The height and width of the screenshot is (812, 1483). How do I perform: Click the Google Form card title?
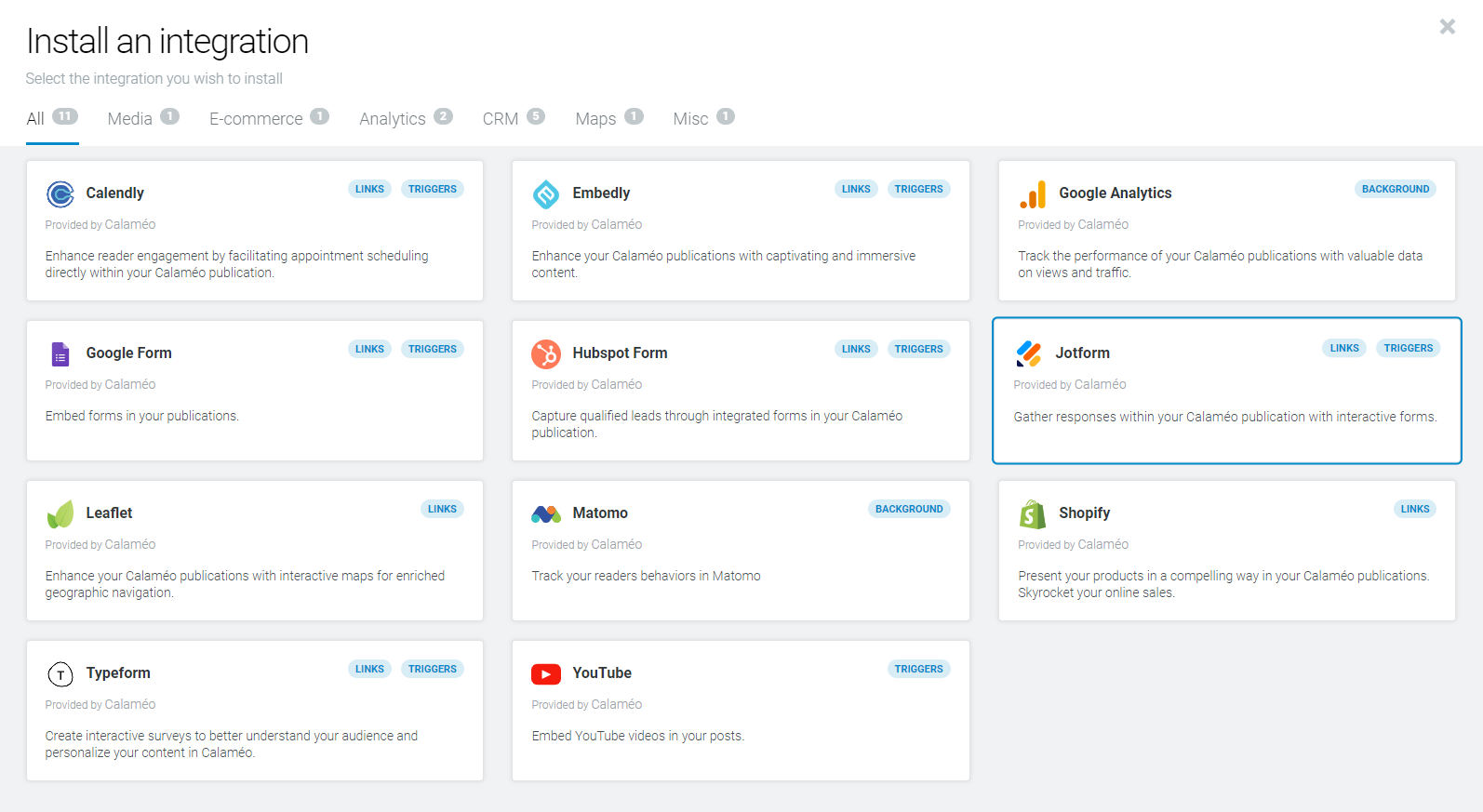click(128, 353)
